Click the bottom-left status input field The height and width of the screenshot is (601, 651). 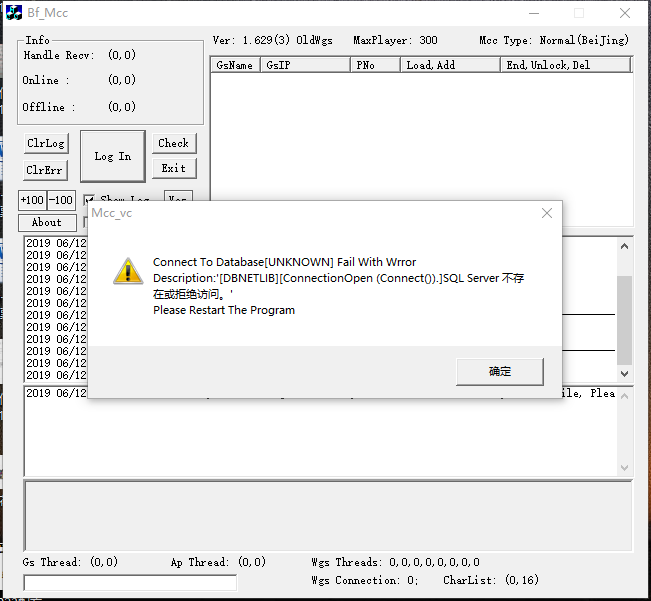(130, 582)
